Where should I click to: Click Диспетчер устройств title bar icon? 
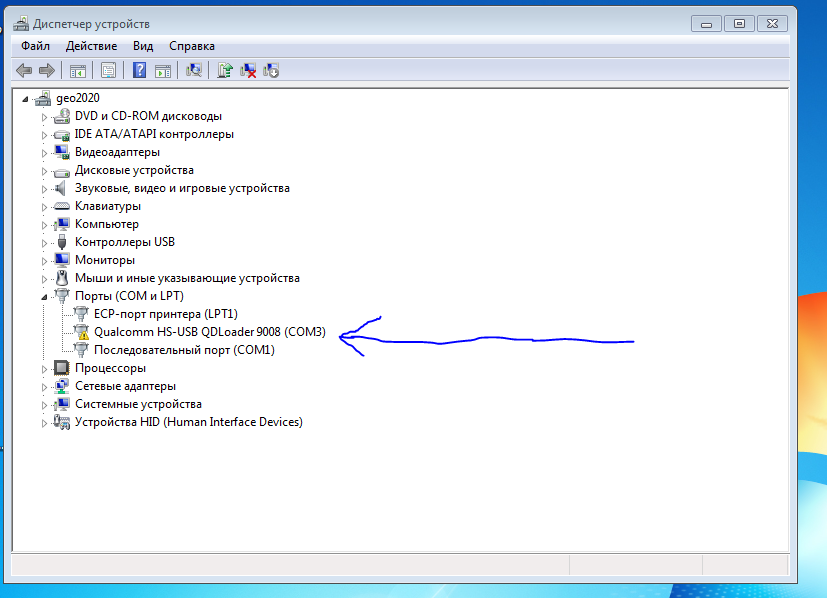[x=21, y=24]
